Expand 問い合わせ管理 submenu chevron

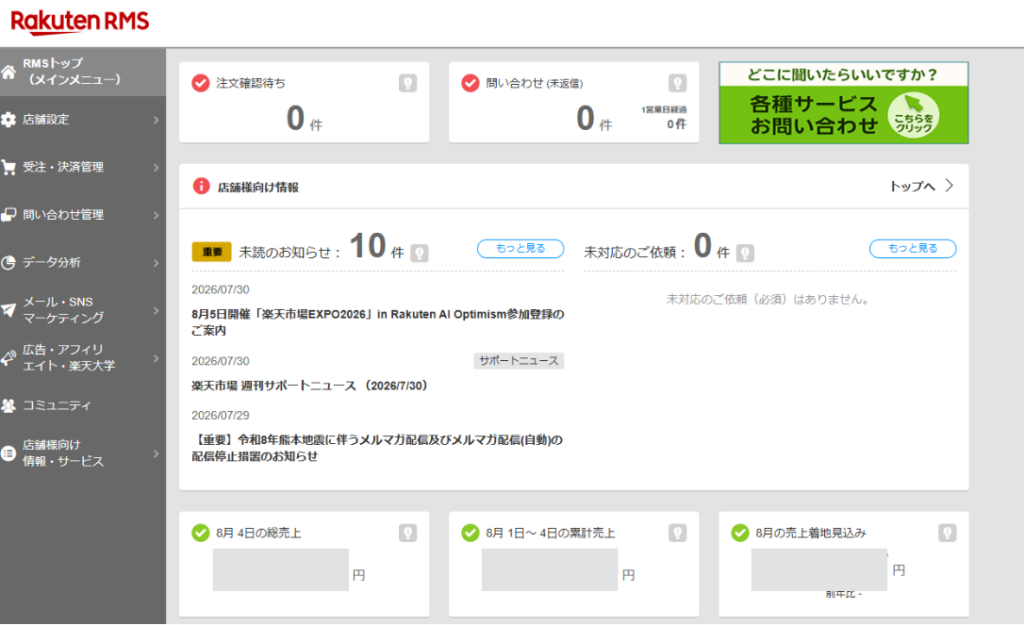[x=156, y=215]
